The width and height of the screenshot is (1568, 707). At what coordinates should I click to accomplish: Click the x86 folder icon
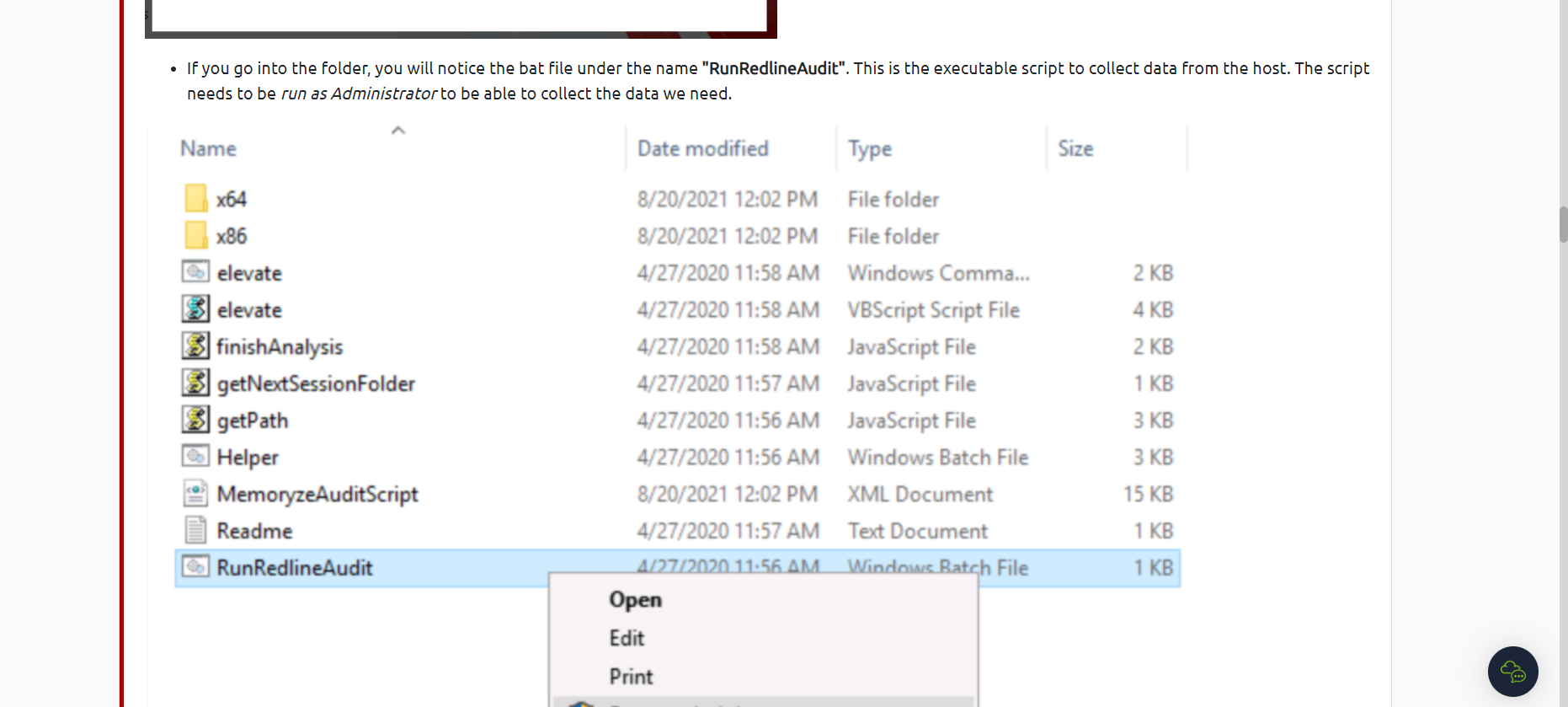[x=195, y=236]
